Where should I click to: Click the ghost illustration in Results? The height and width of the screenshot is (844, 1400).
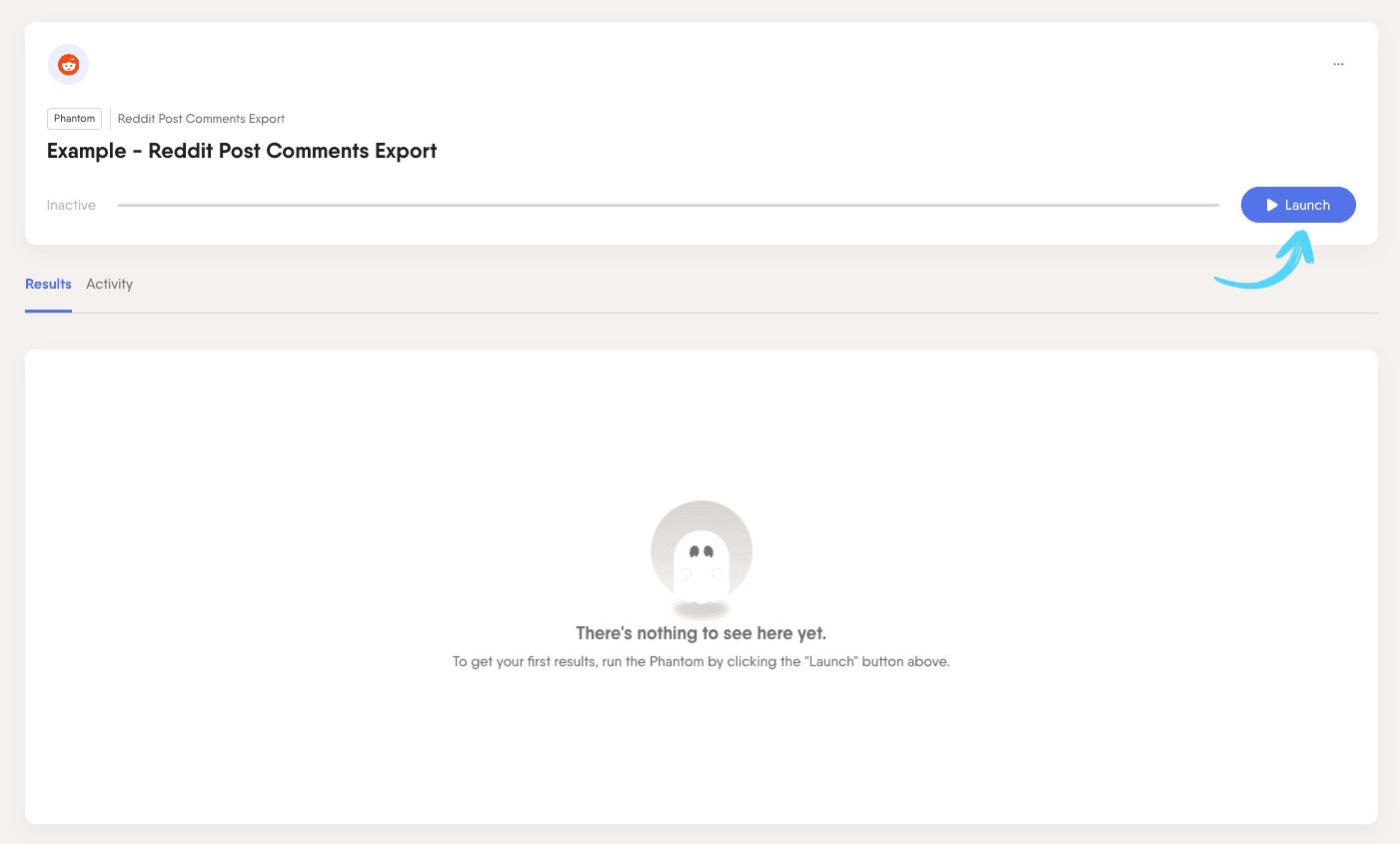point(701,559)
